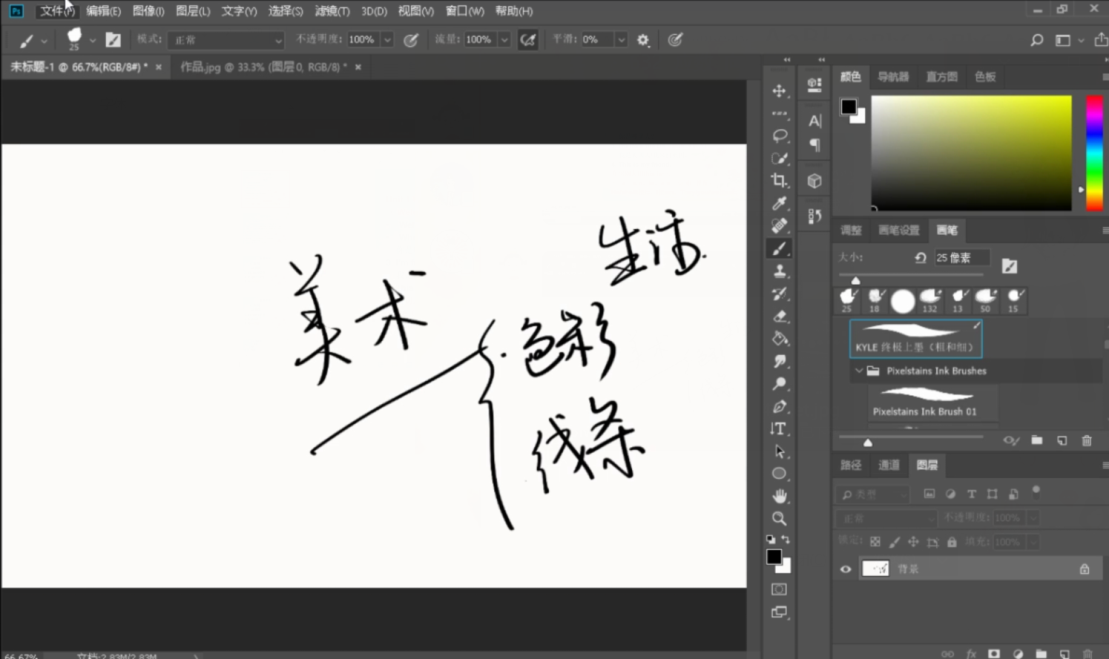
Task: Collapse the Pixelstains Ink Brushes folder
Action: [858, 371]
